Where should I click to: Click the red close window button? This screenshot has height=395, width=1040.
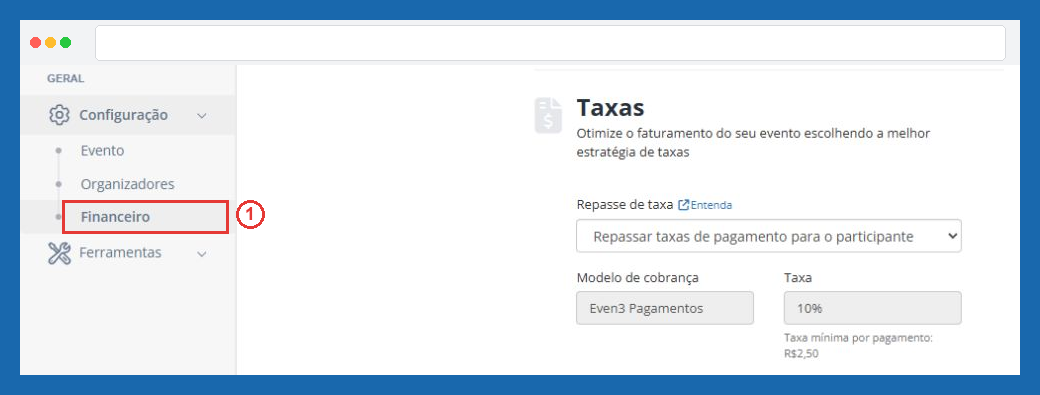coord(36,42)
